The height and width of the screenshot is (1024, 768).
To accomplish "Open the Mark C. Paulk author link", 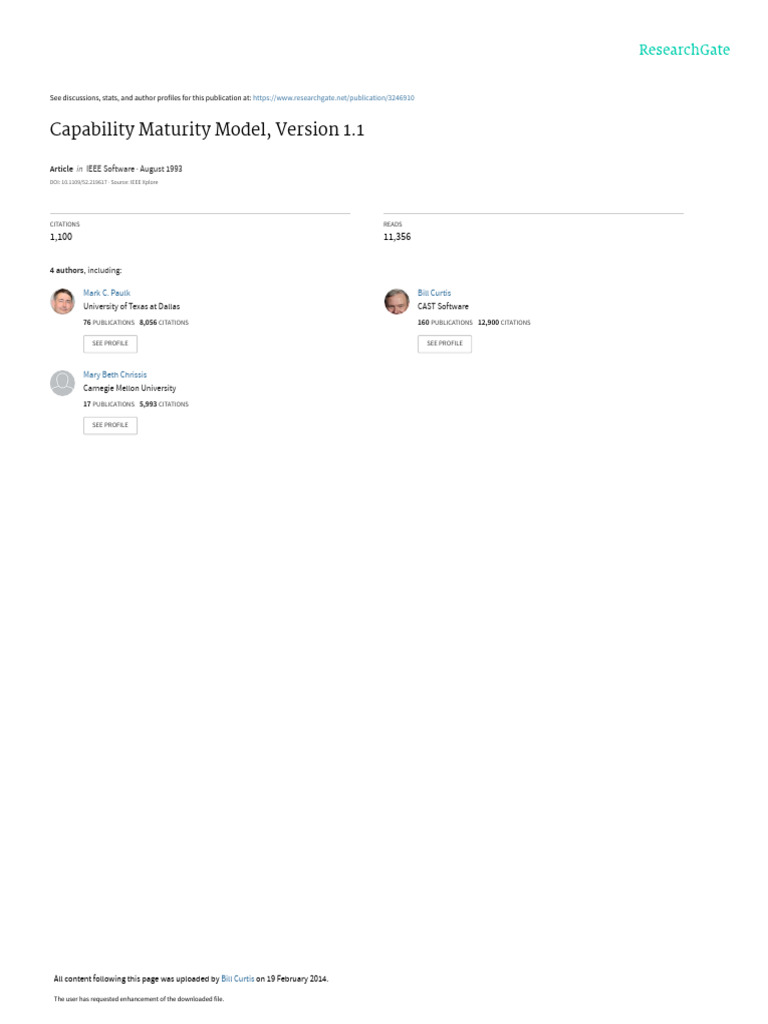I will click(106, 293).
